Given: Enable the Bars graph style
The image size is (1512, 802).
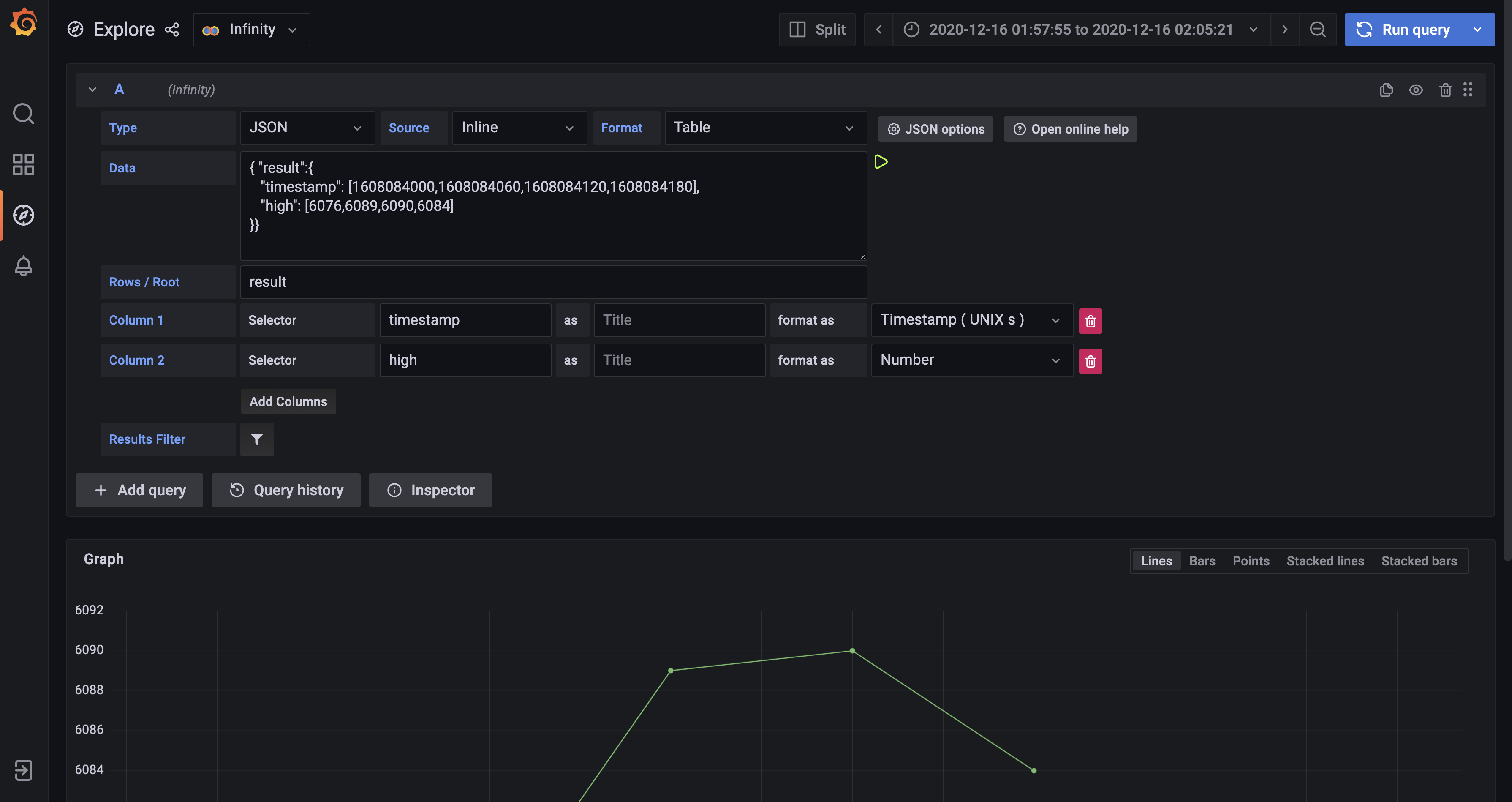Looking at the screenshot, I should click(1202, 561).
